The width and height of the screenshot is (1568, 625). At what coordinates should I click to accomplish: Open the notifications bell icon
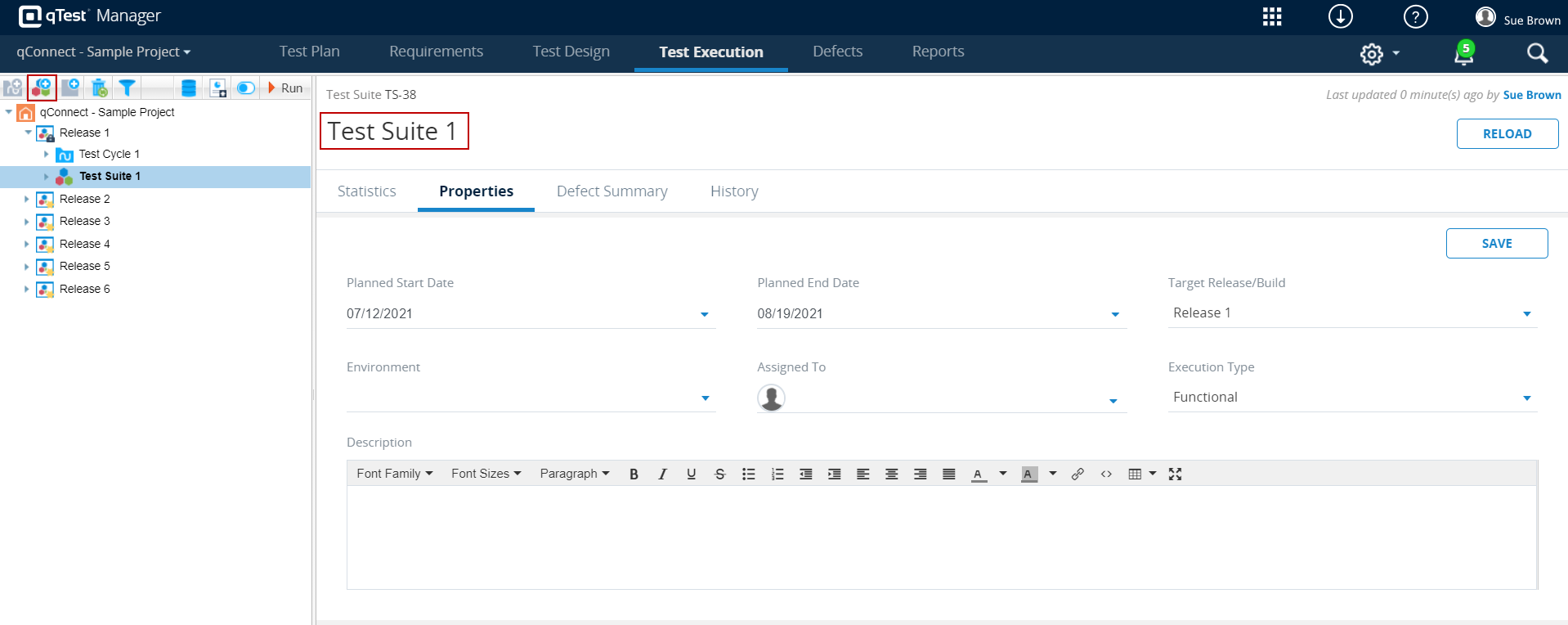[1463, 54]
